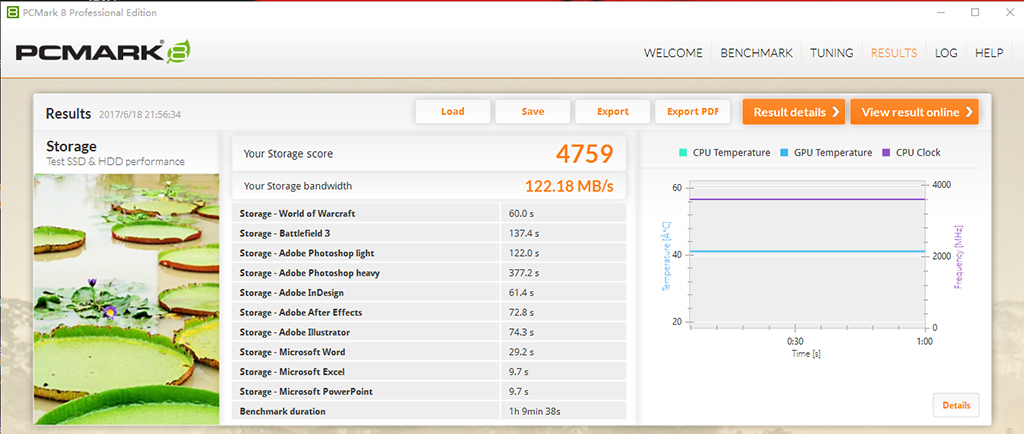
Task: Click the bandwidth value 122.18 MB/s
Action: [569, 187]
